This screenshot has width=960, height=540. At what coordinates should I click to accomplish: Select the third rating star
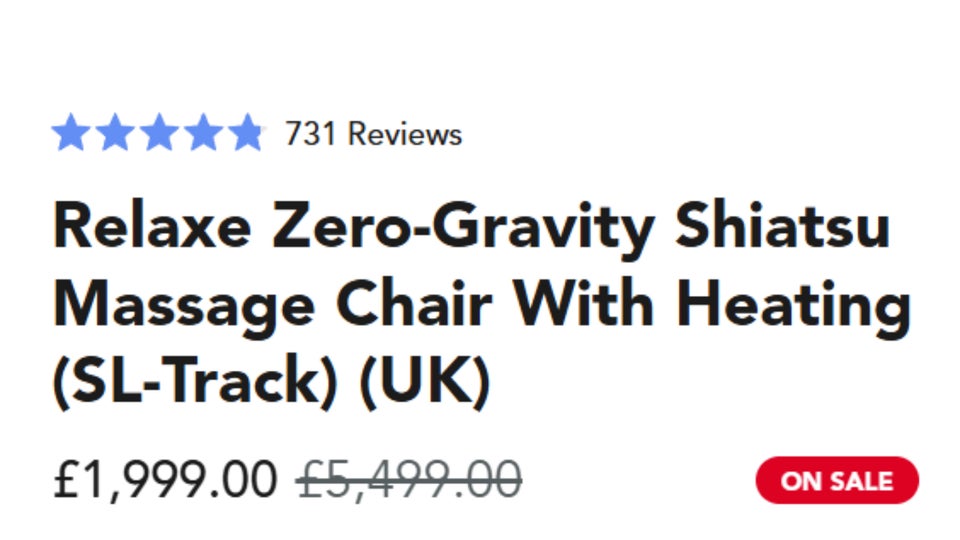coord(158,133)
